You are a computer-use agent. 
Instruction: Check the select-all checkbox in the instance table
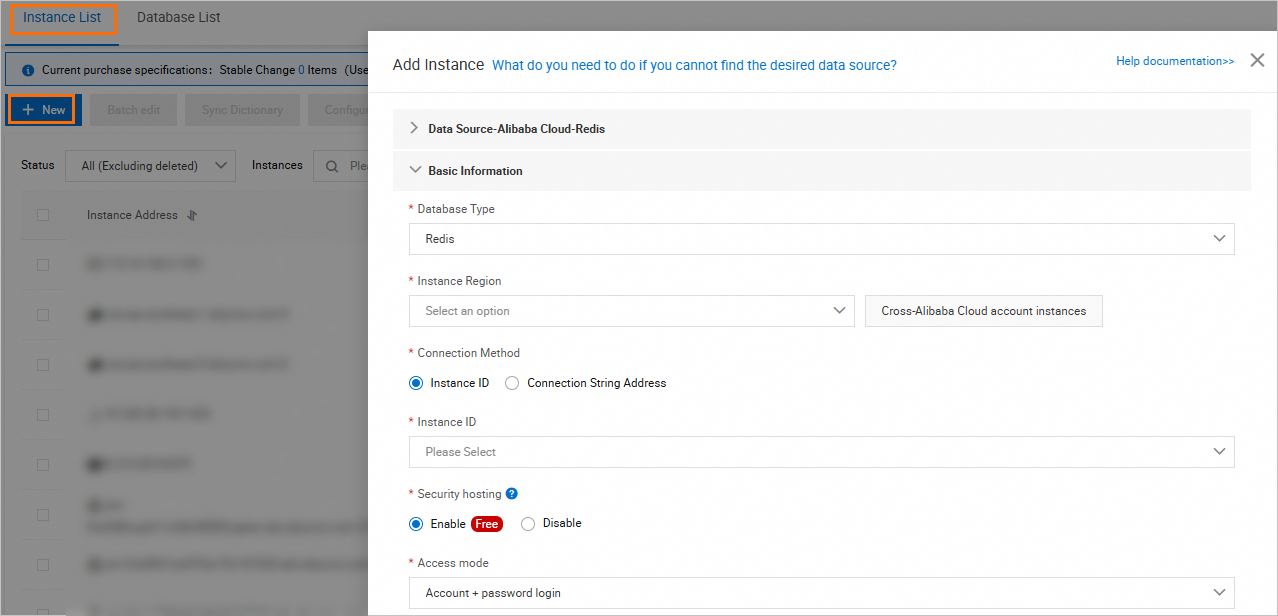(43, 214)
